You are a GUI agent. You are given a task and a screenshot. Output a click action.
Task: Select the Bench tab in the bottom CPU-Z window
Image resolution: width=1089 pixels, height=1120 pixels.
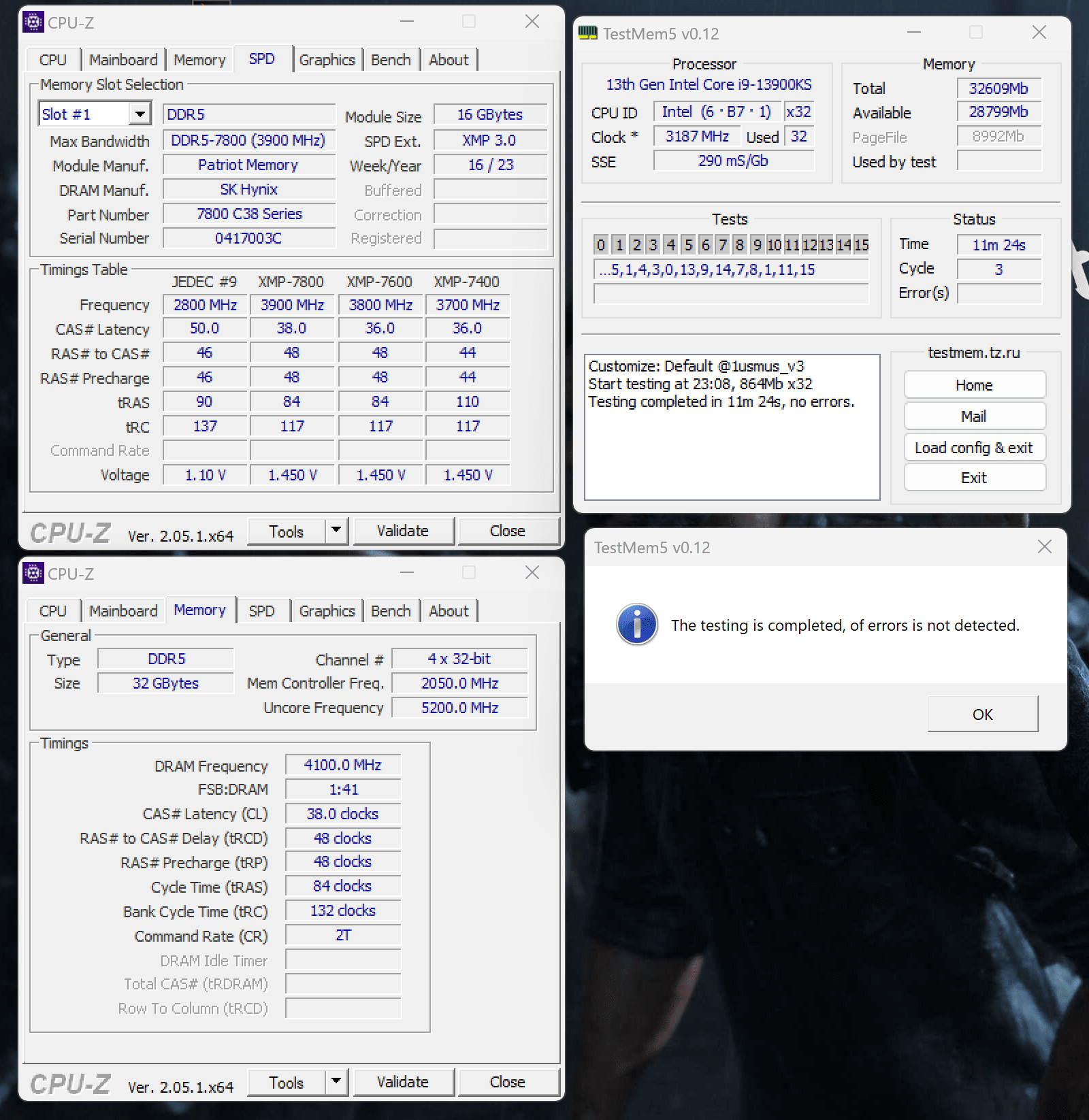pos(391,611)
